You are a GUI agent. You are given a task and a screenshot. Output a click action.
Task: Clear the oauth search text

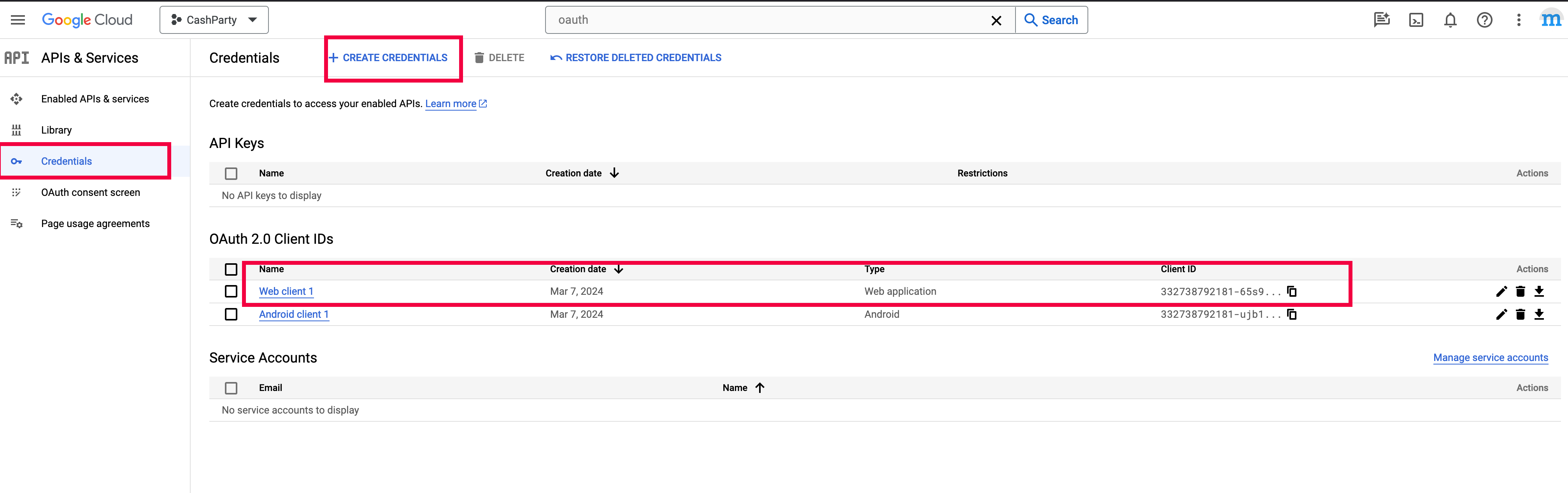(x=996, y=20)
